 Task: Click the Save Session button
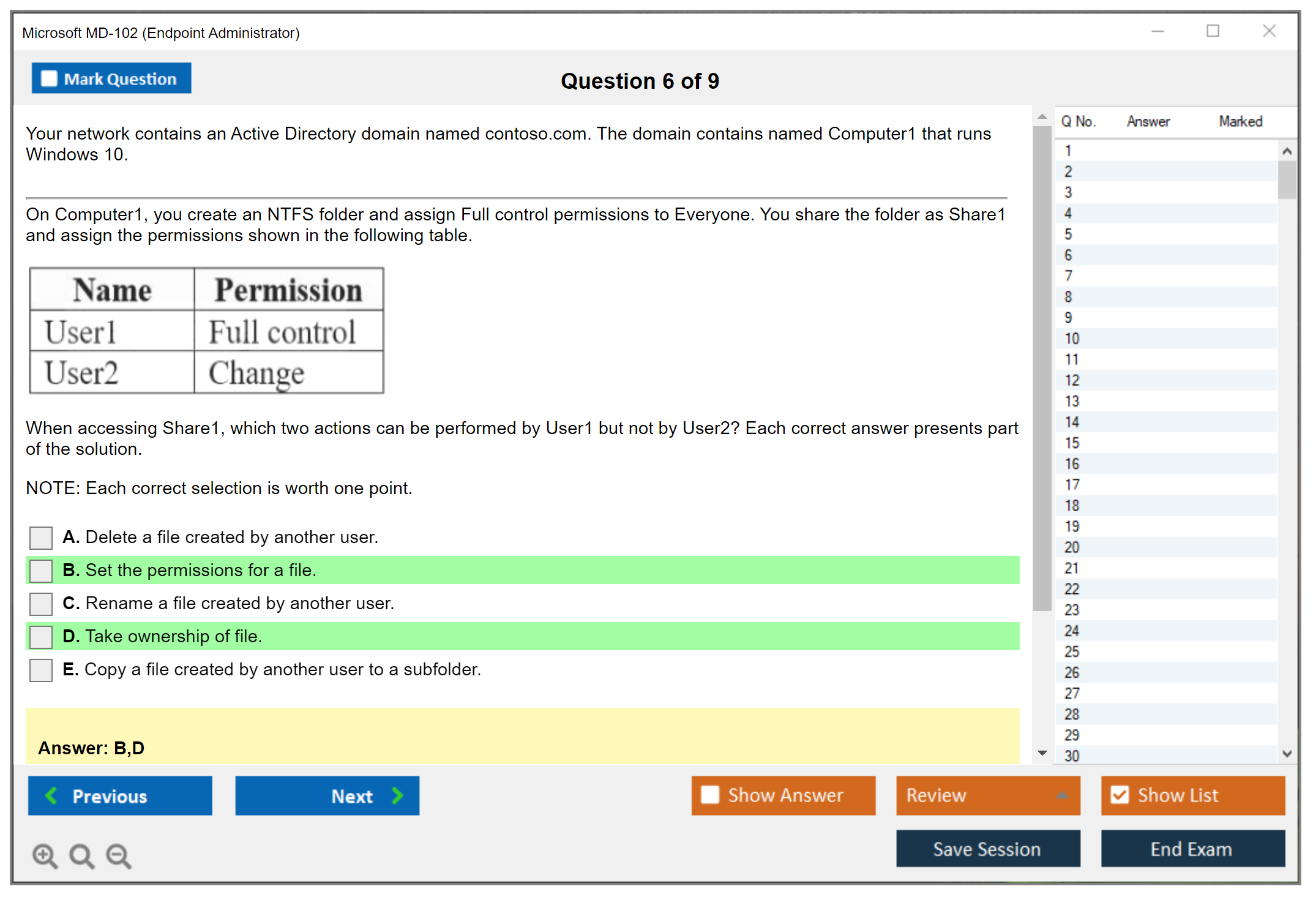point(987,849)
